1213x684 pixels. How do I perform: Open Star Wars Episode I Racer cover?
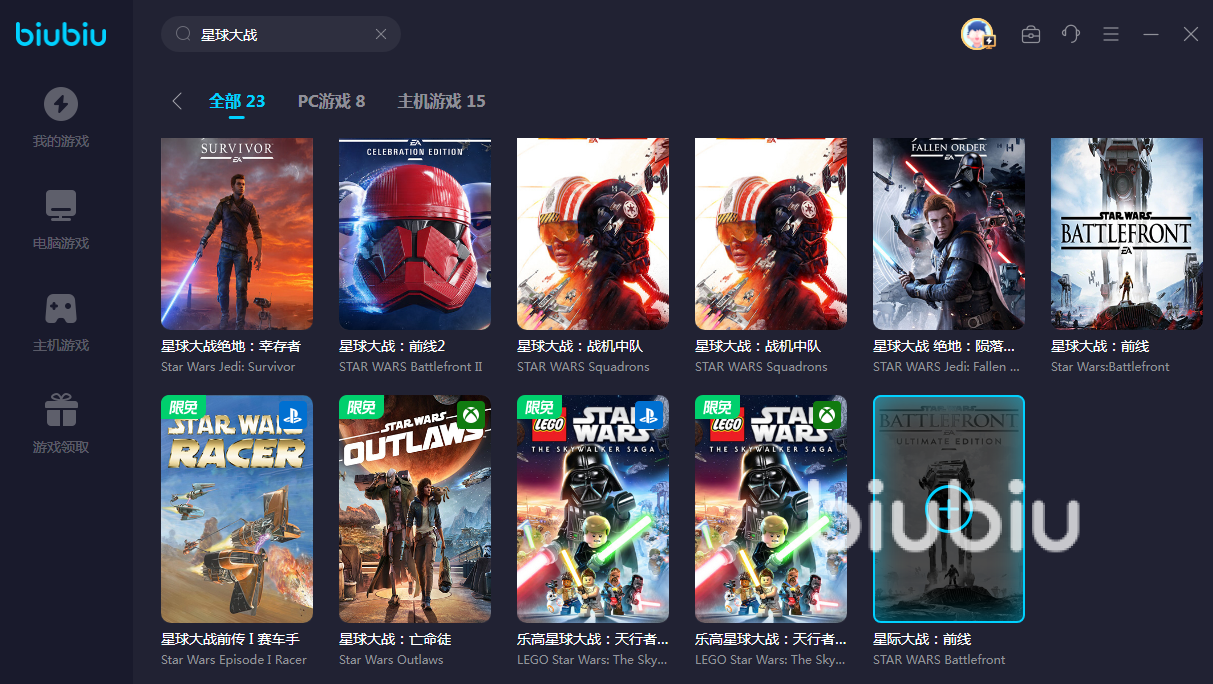[x=237, y=509]
